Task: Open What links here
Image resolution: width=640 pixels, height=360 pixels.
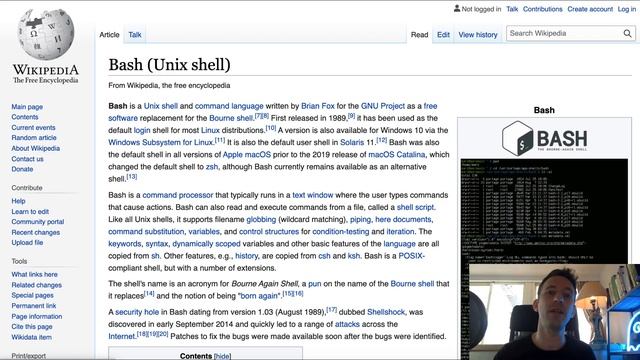Action: point(34,274)
